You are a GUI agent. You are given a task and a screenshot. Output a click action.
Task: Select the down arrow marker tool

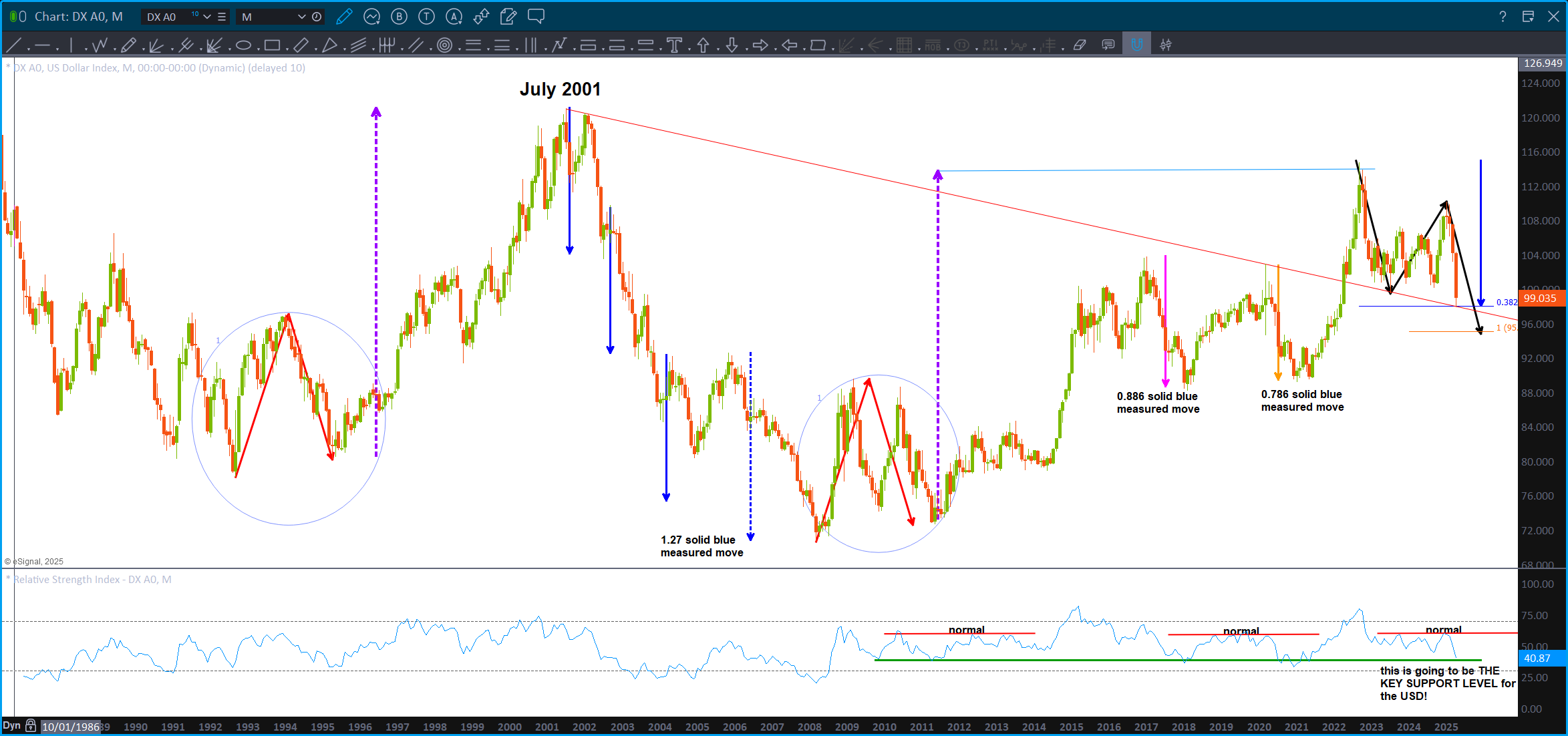coord(732,45)
